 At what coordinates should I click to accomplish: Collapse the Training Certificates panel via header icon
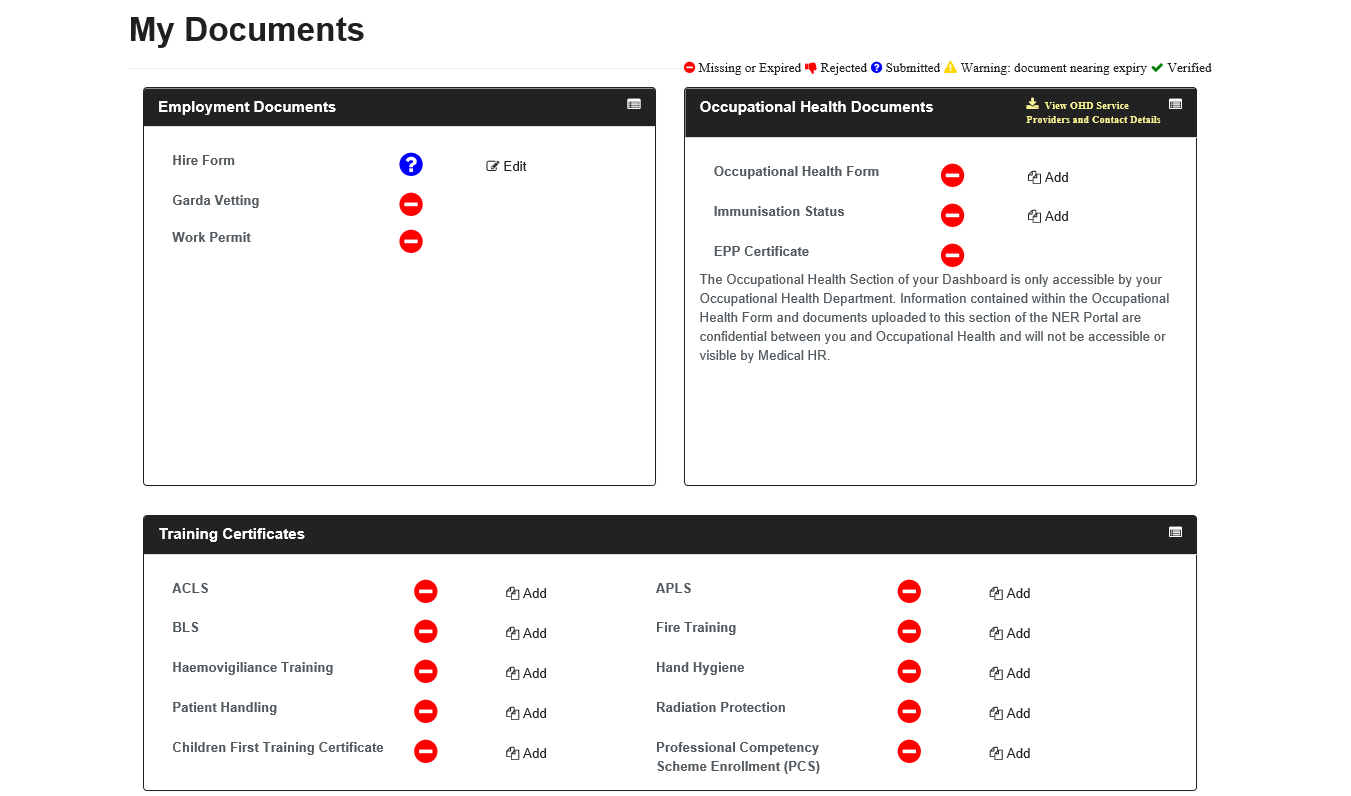point(1175,532)
